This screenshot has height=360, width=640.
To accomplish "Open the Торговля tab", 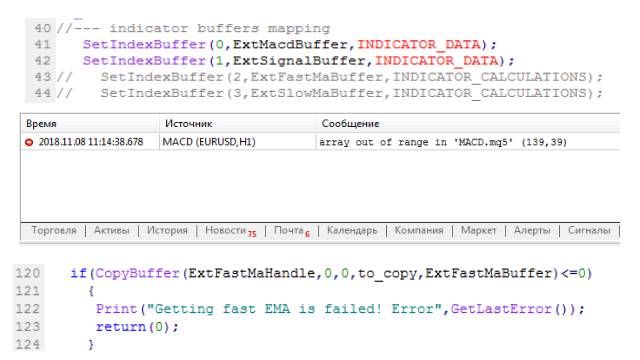I will point(54,230).
